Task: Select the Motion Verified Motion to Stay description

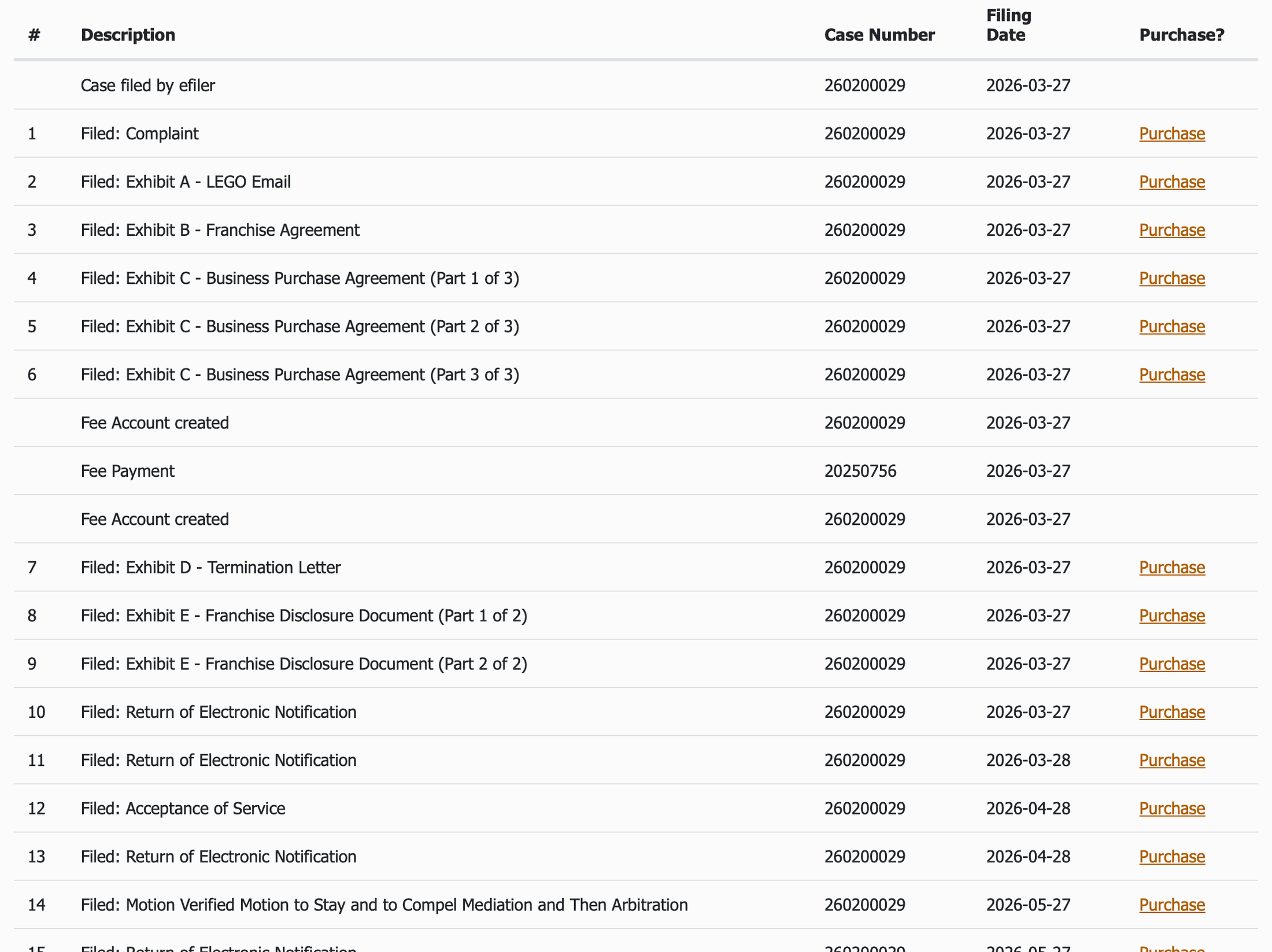Action: [384, 905]
